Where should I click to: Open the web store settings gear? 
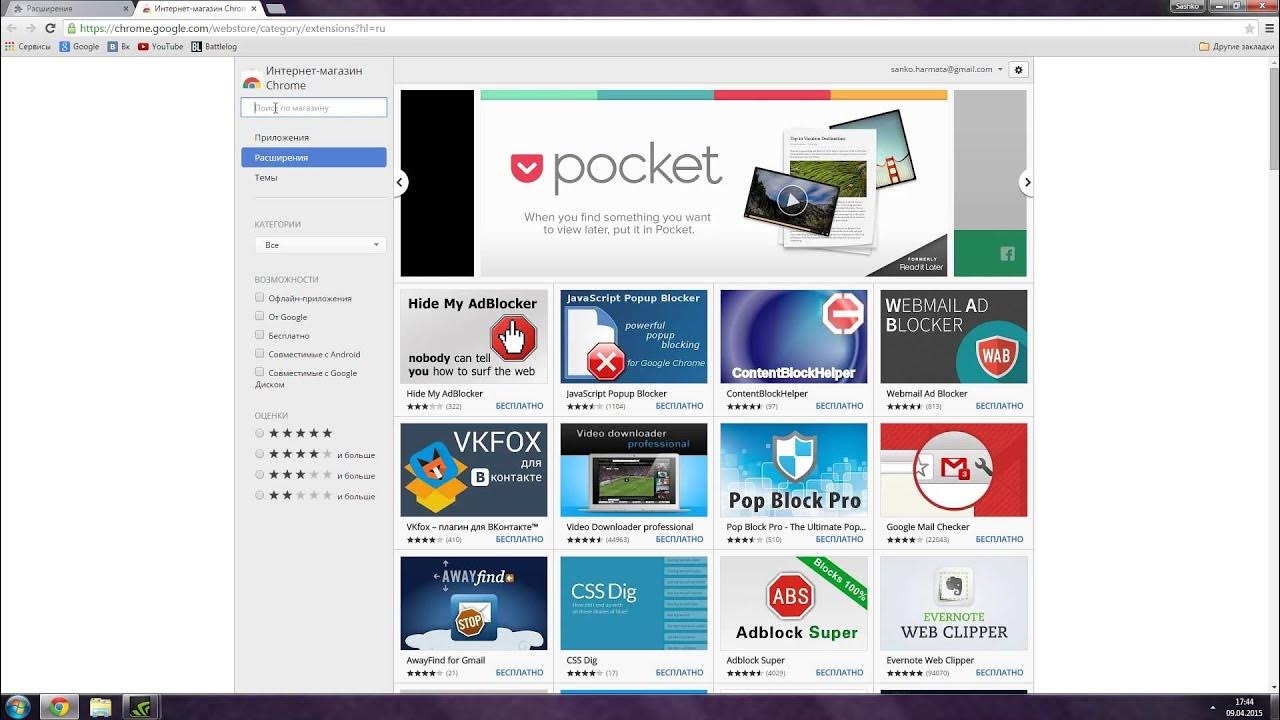[x=1018, y=69]
